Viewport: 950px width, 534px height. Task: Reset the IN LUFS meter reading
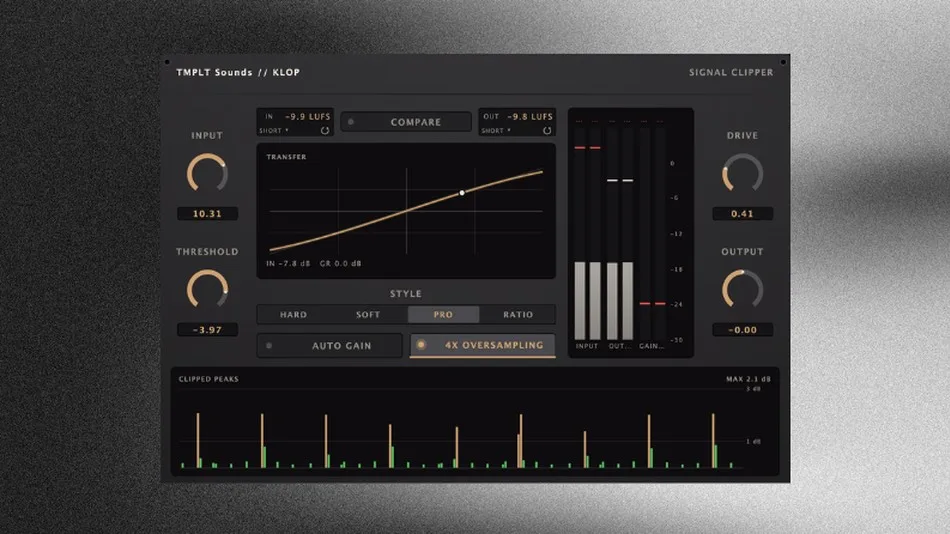pos(325,130)
